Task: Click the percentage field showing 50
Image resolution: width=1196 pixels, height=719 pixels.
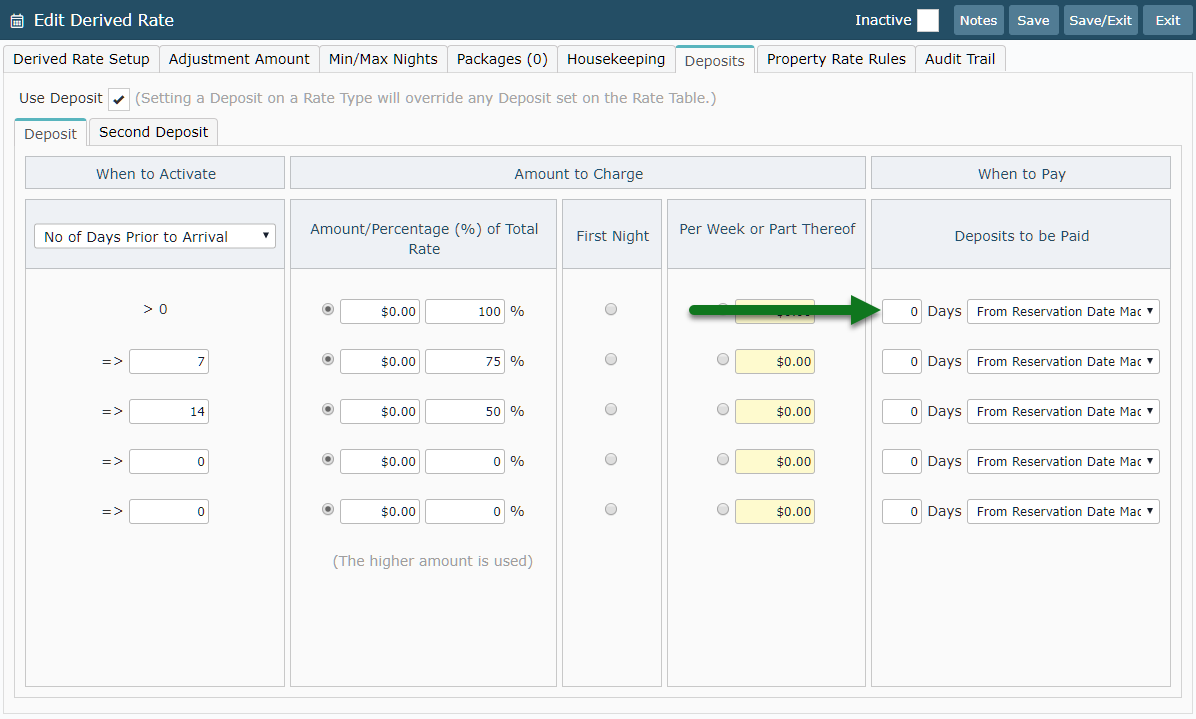Action: pos(465,412)
